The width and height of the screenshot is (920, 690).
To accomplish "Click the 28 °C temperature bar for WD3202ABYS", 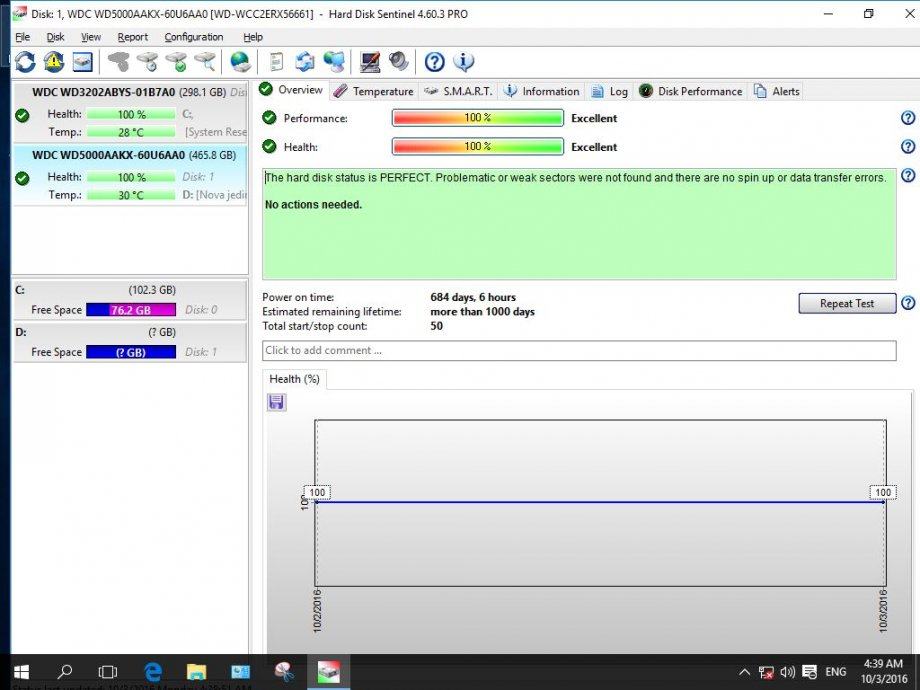I will (x=131, y=132).
